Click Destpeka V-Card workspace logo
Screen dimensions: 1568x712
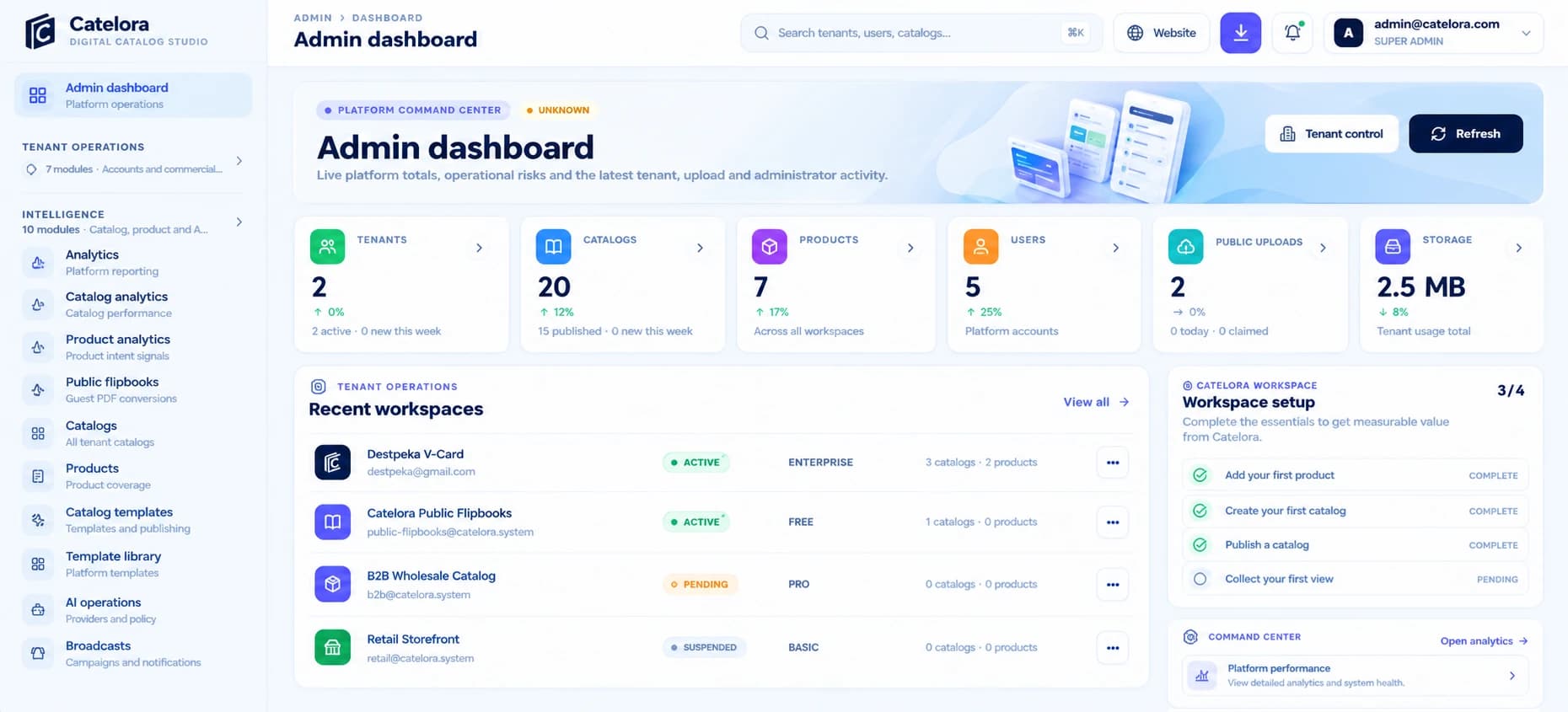(332, 463)
